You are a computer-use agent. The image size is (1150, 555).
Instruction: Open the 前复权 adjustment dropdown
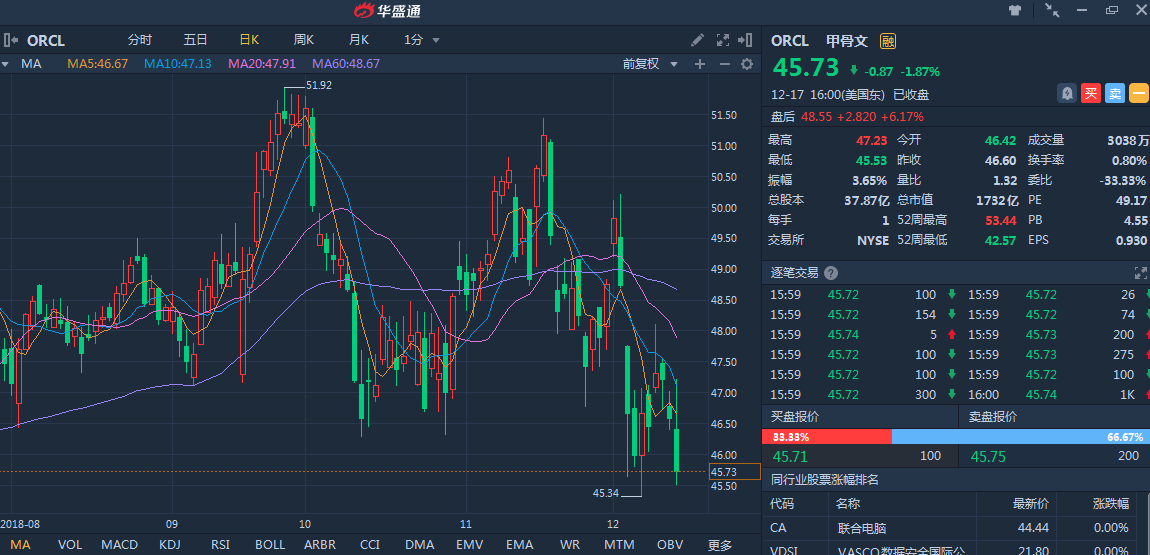[x=650, y=64]
